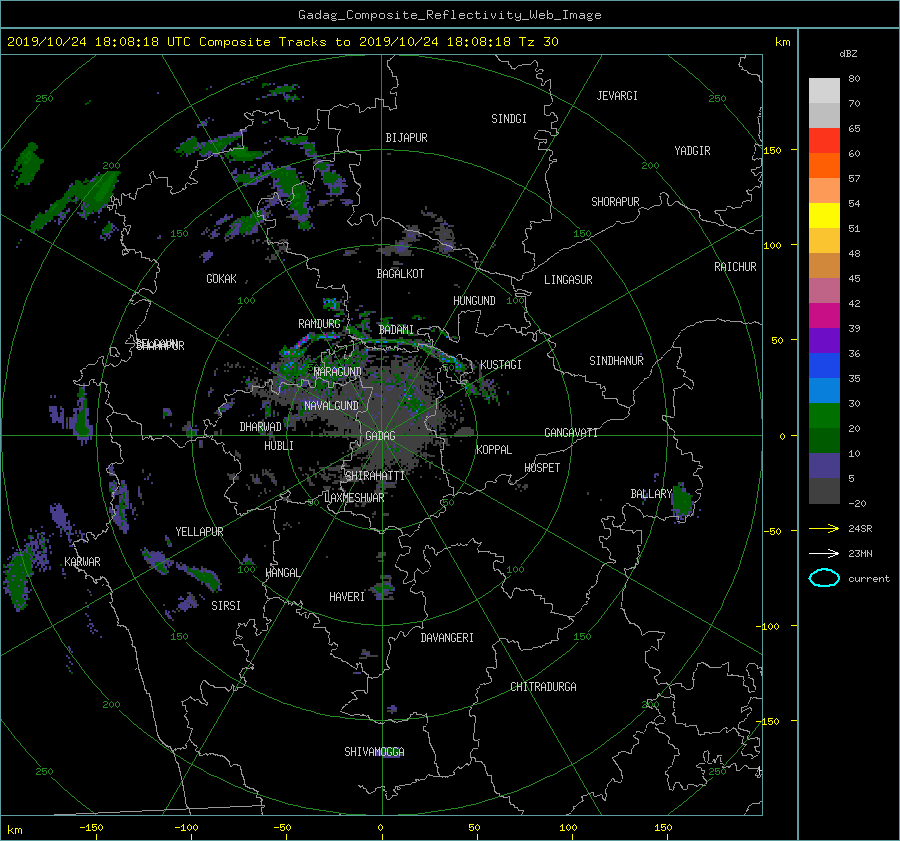Image resolution: width=900 pixels, height=841 pixels.
Task: Select the magenta 42 dBZ color swatch
Action: coord(824,315)
